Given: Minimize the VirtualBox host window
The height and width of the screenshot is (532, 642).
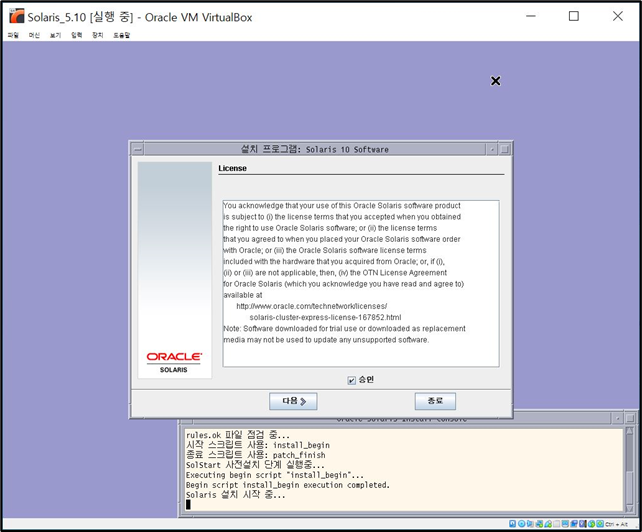Looking at the screenshot, I should [531, 16].
